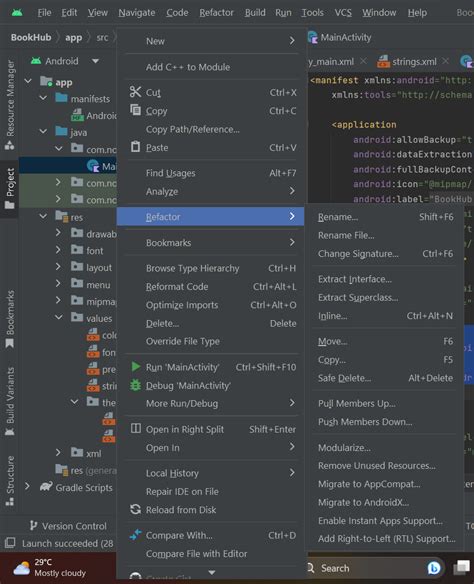Select Safe Delete... in Refactor submenu
This screenshot has width=474, height=584.
pos(385,378)
